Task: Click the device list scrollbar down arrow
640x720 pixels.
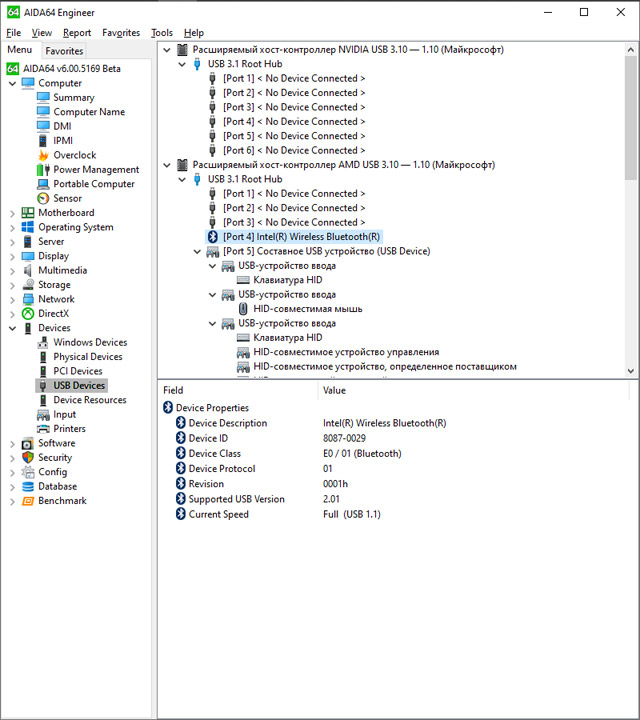Action: [x=631, y=371]
